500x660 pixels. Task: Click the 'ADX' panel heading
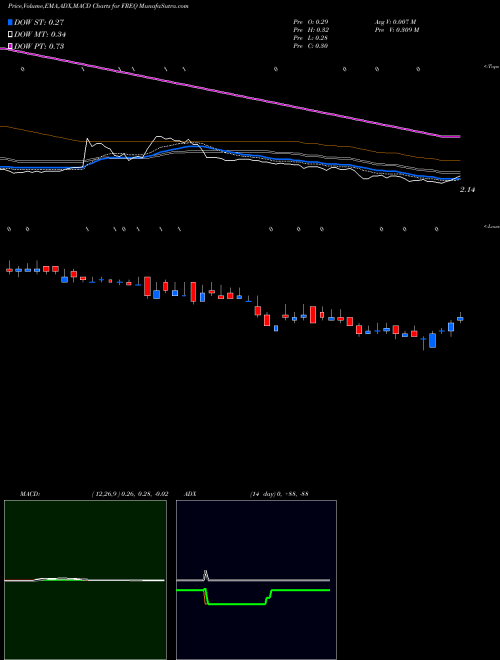coord(190,494)
